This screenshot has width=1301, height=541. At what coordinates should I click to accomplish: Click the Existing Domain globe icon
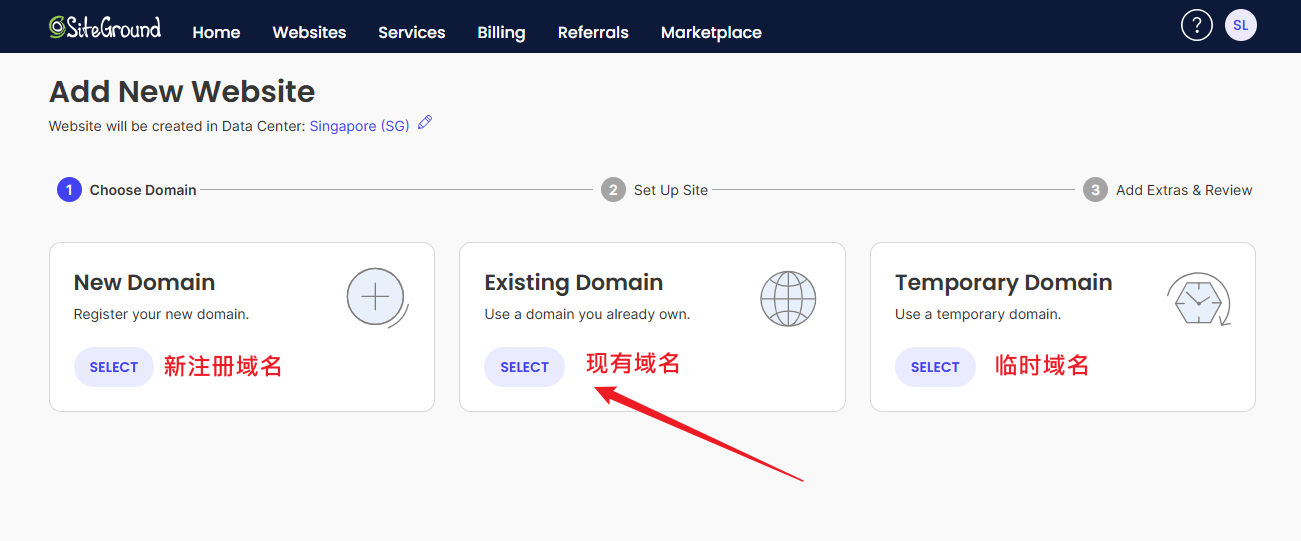coord(788,298)
